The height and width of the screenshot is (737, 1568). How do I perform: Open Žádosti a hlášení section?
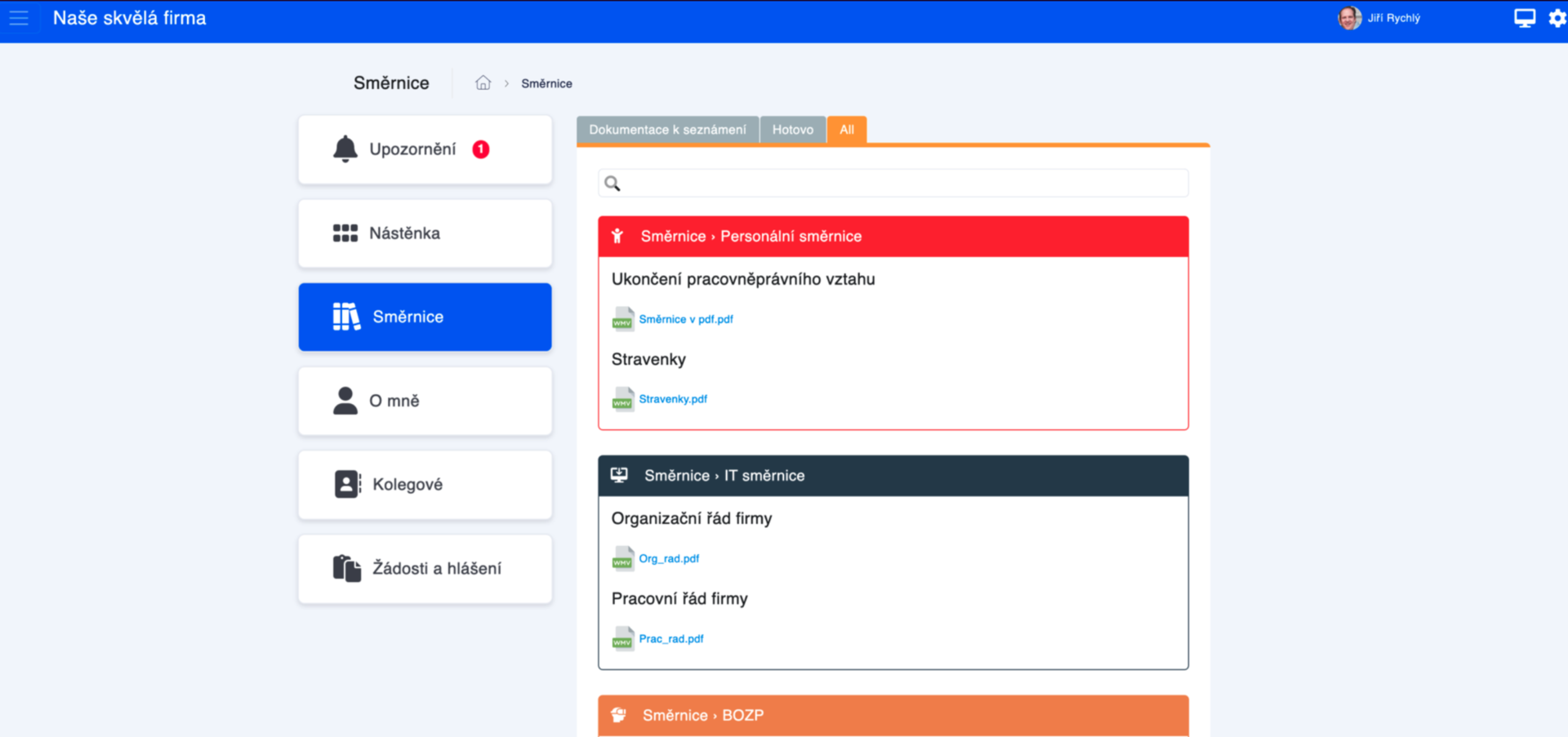coord(425,569)
